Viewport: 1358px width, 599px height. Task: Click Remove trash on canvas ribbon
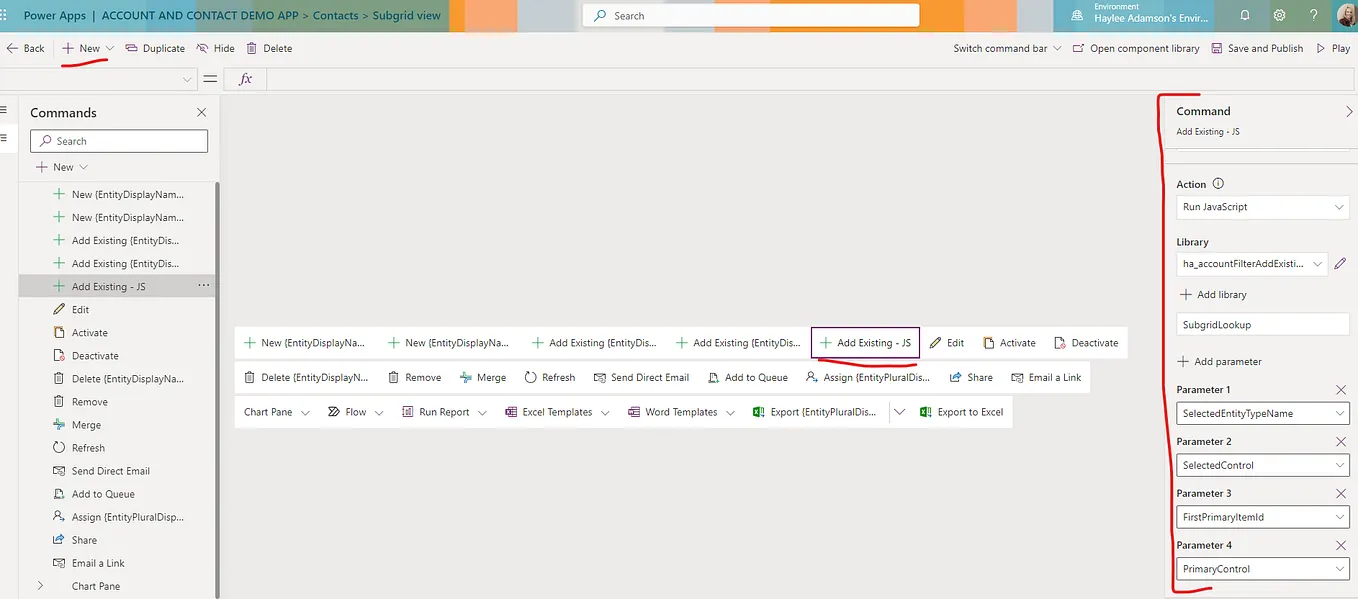pyautogui.click(x=415, y=378)
